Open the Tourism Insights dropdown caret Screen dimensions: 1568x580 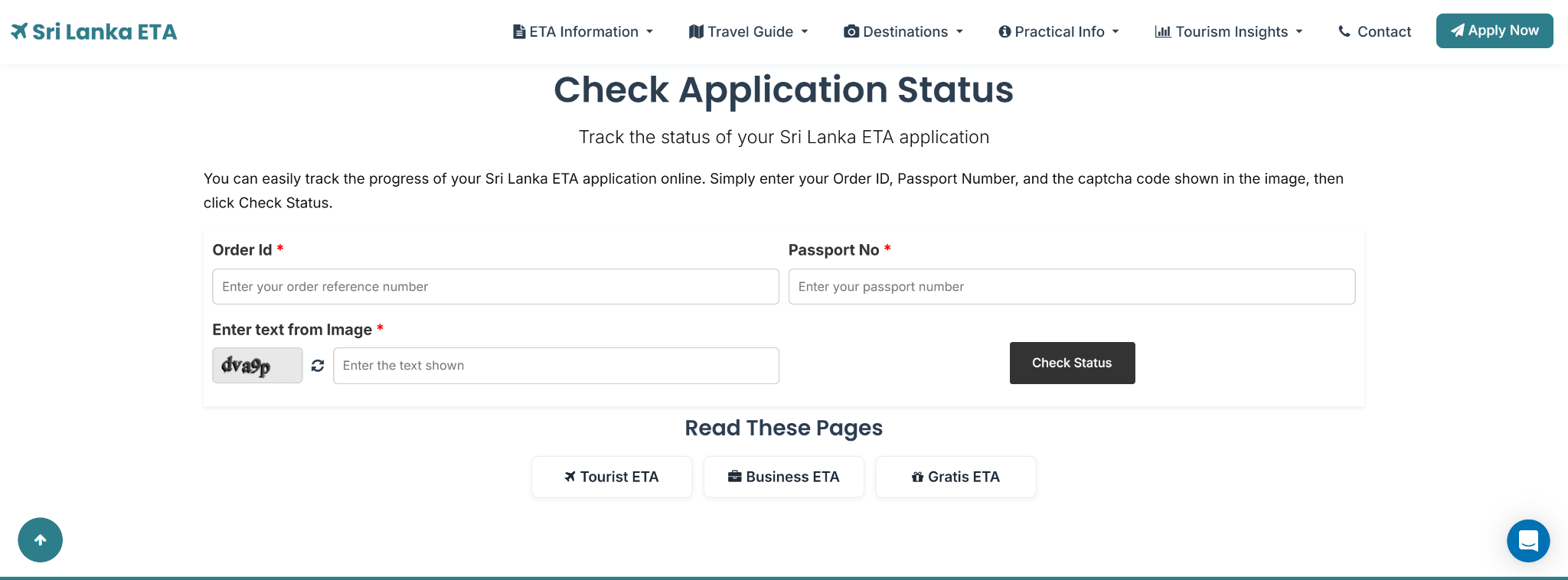(1299, 31)
